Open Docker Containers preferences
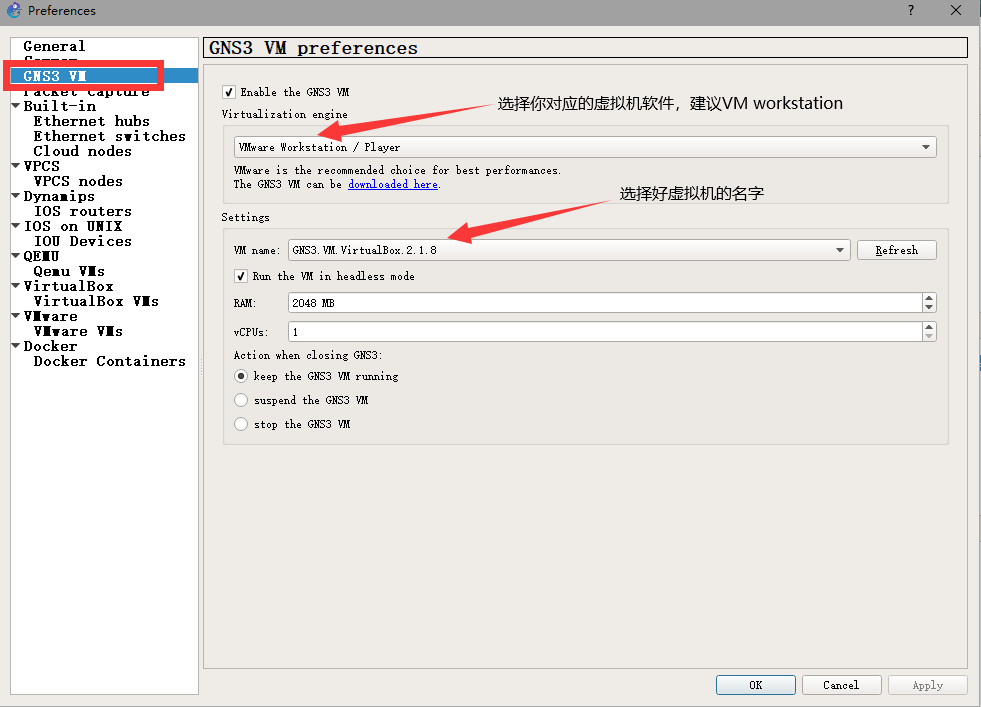 pyautogui.click(x=109, y=362)
